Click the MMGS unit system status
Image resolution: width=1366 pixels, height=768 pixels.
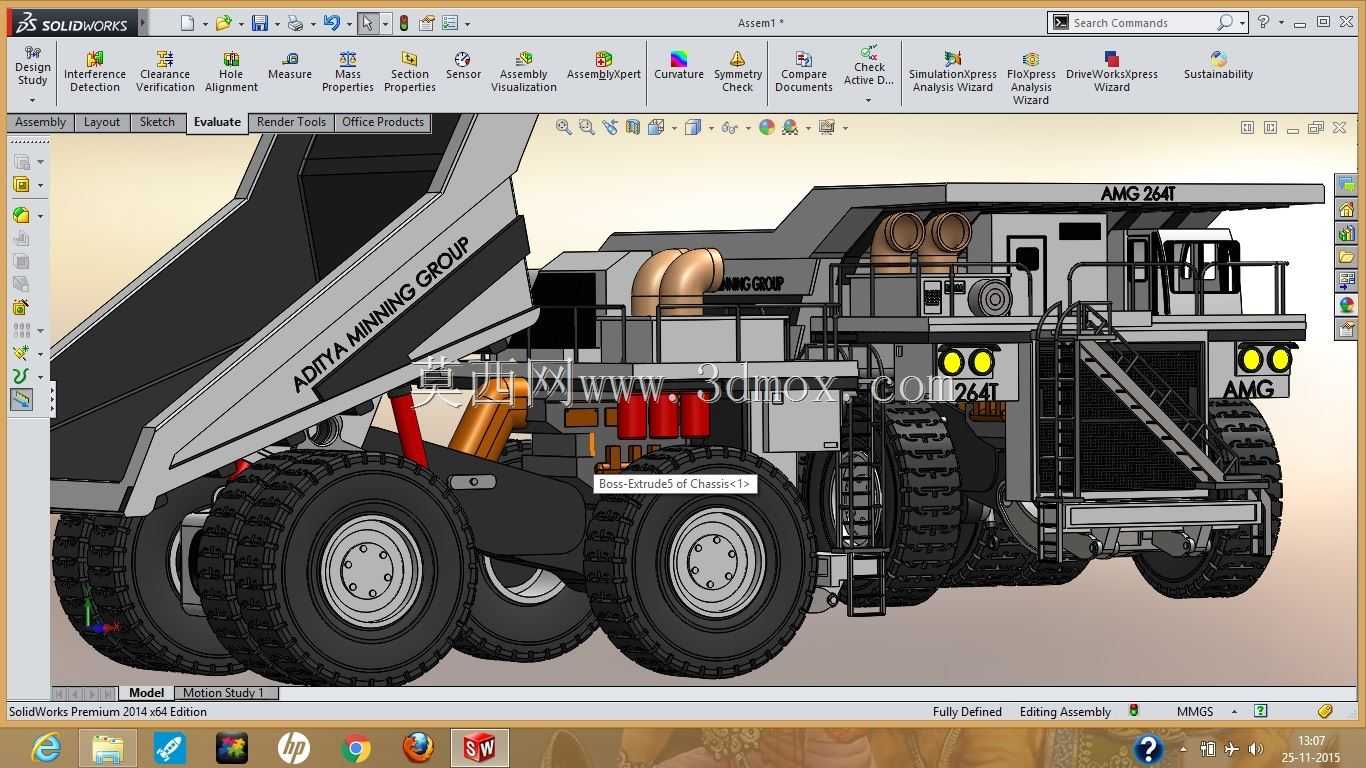click(1195, 712)
